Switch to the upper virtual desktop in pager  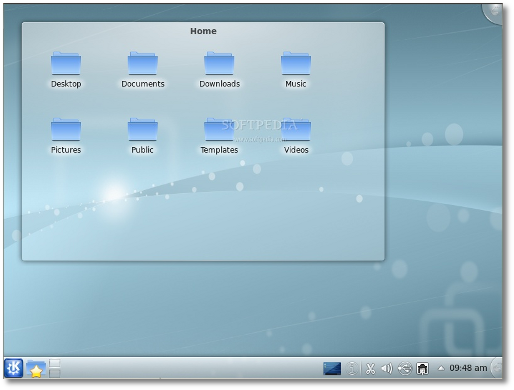click(54, 363)
